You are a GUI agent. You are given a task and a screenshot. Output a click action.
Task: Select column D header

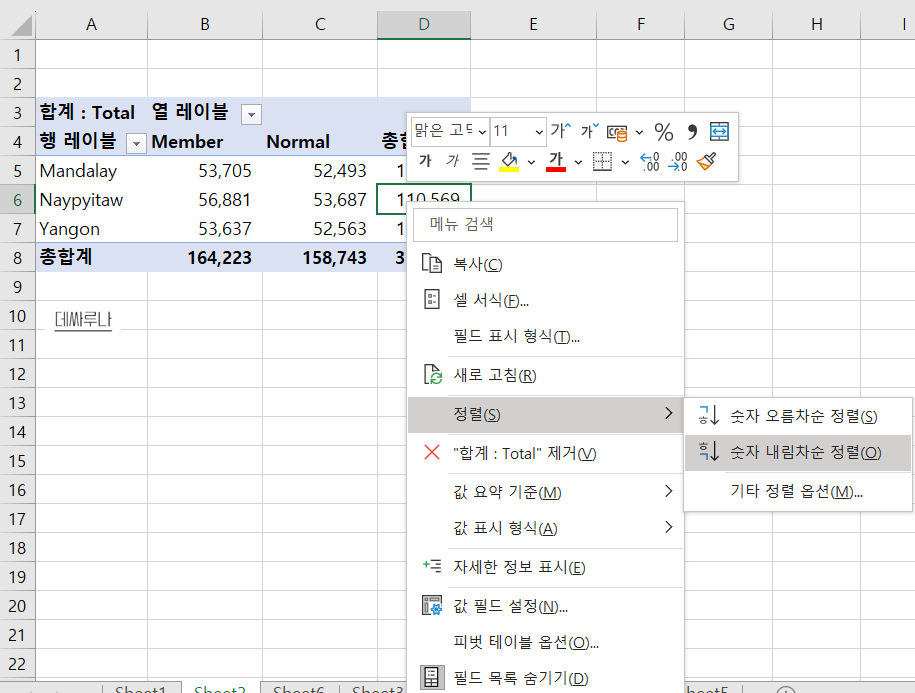[x=424, y=24]
